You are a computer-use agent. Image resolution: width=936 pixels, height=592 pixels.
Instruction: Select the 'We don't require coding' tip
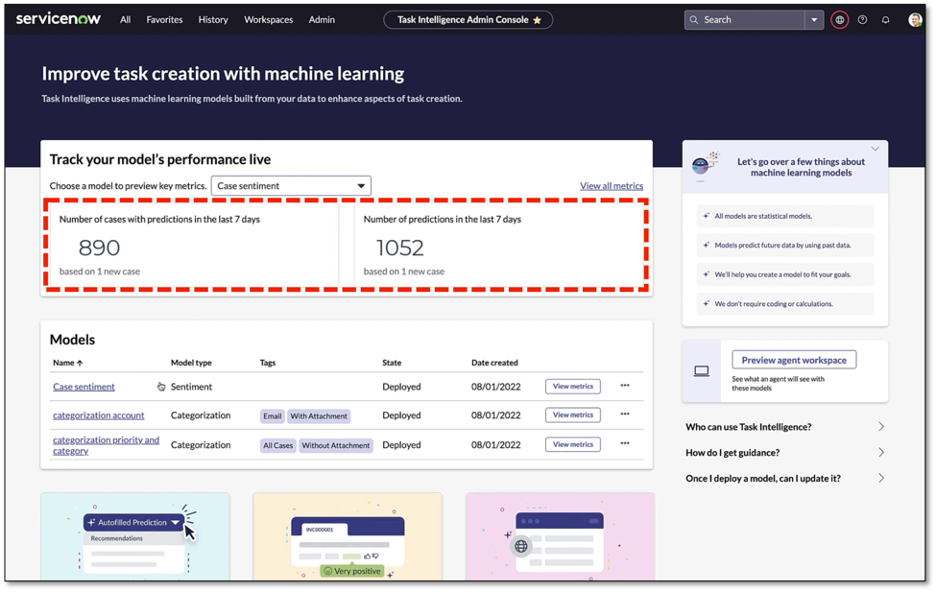tap(785, 304)
